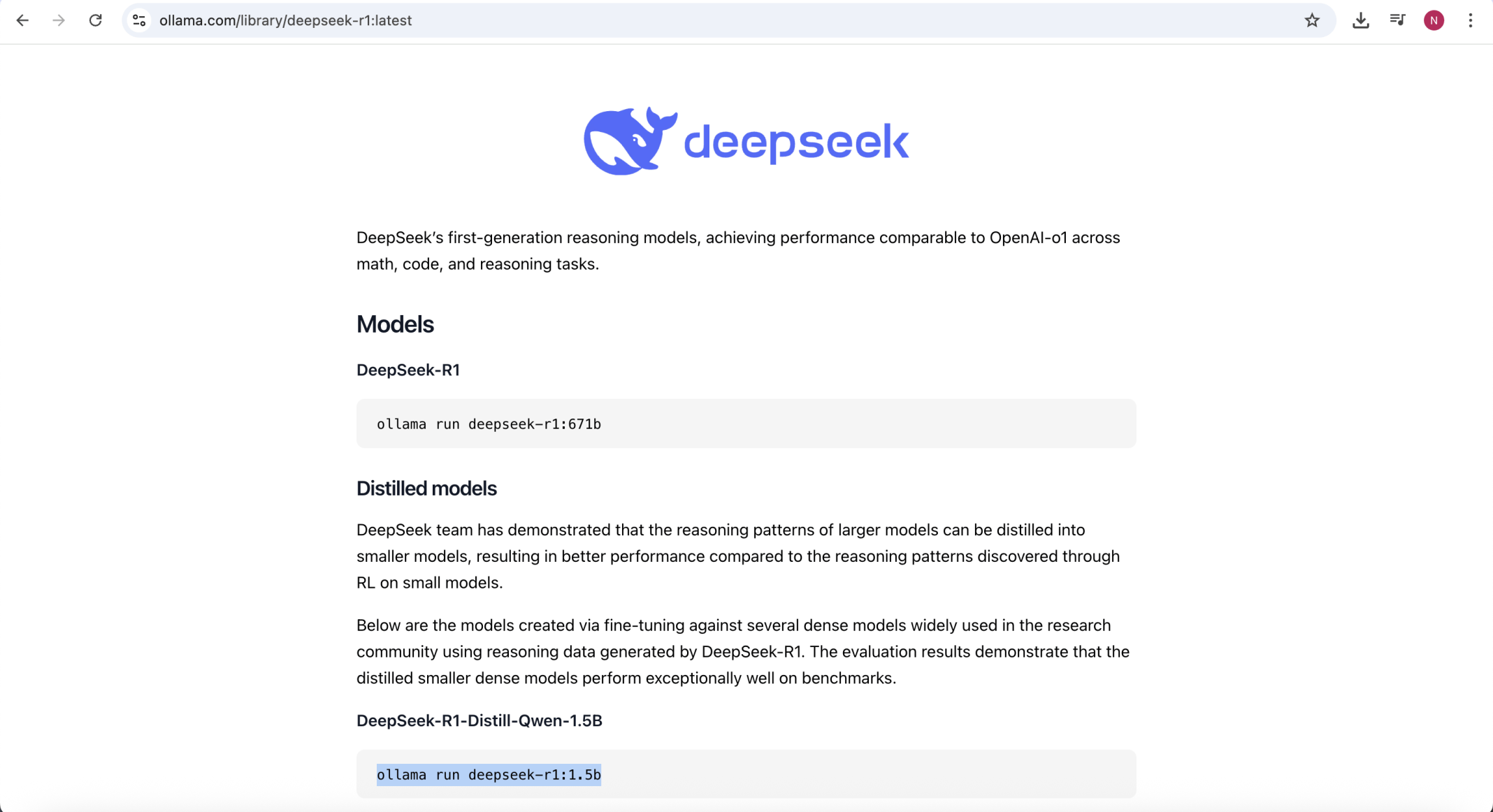Click the browser back arrow
1493x812 pixels.
22,20
